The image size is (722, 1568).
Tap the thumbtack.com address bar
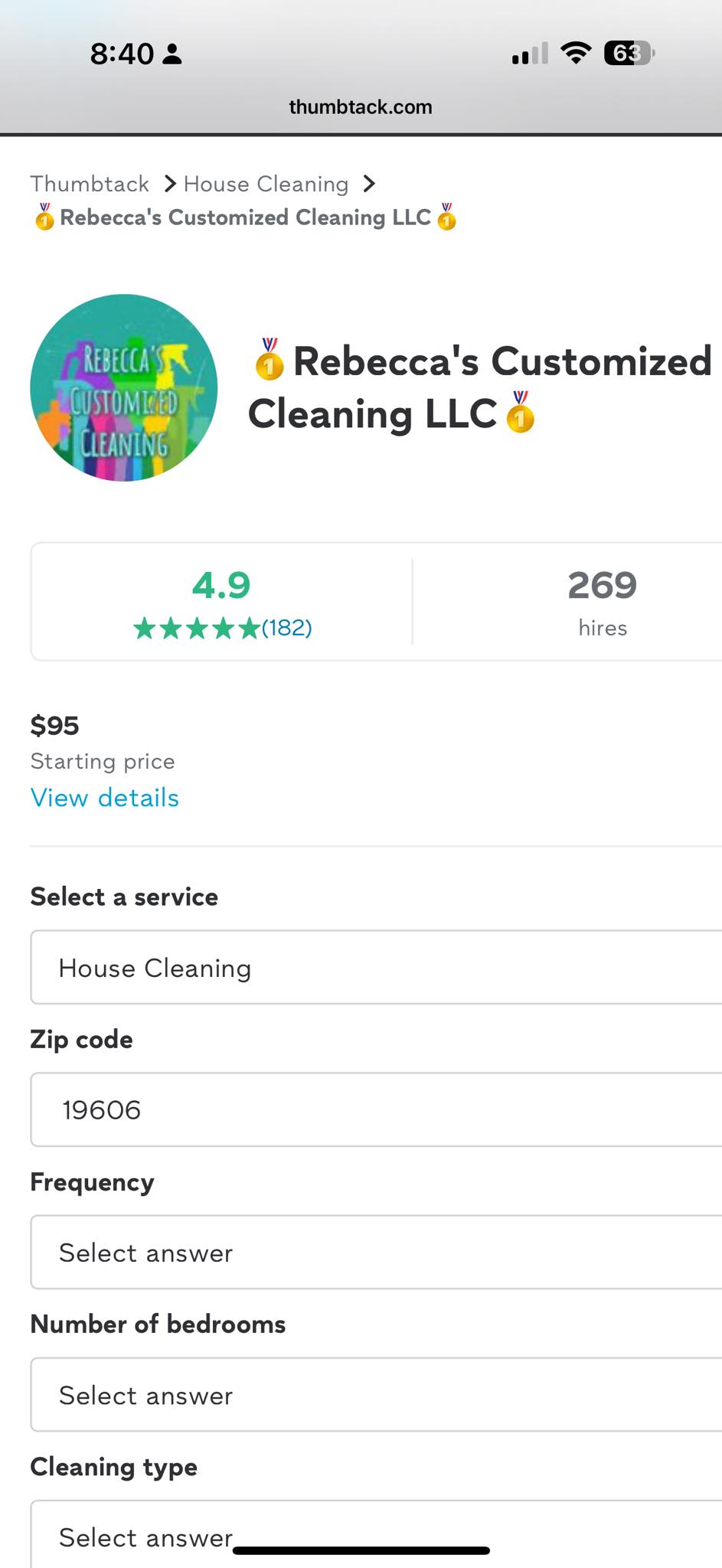(361, 106)
